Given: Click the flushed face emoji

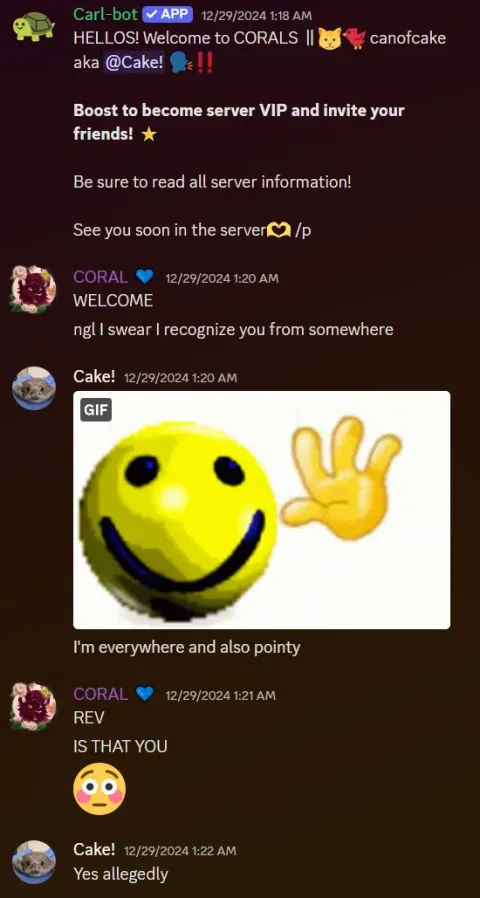Looking at the screenshot, I should [x=99, y=789].
